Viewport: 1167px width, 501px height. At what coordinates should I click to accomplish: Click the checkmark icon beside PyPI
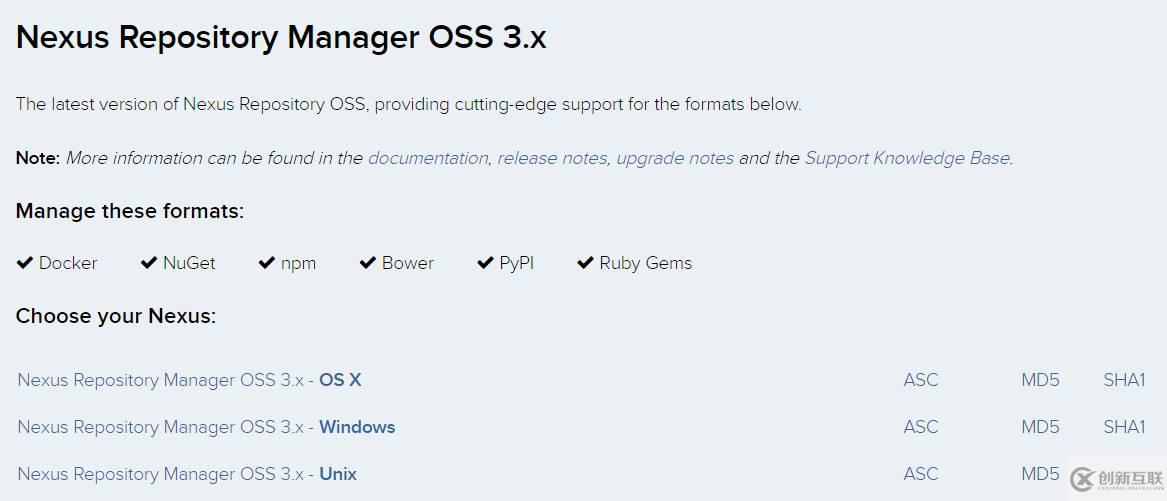click(485, 263)
